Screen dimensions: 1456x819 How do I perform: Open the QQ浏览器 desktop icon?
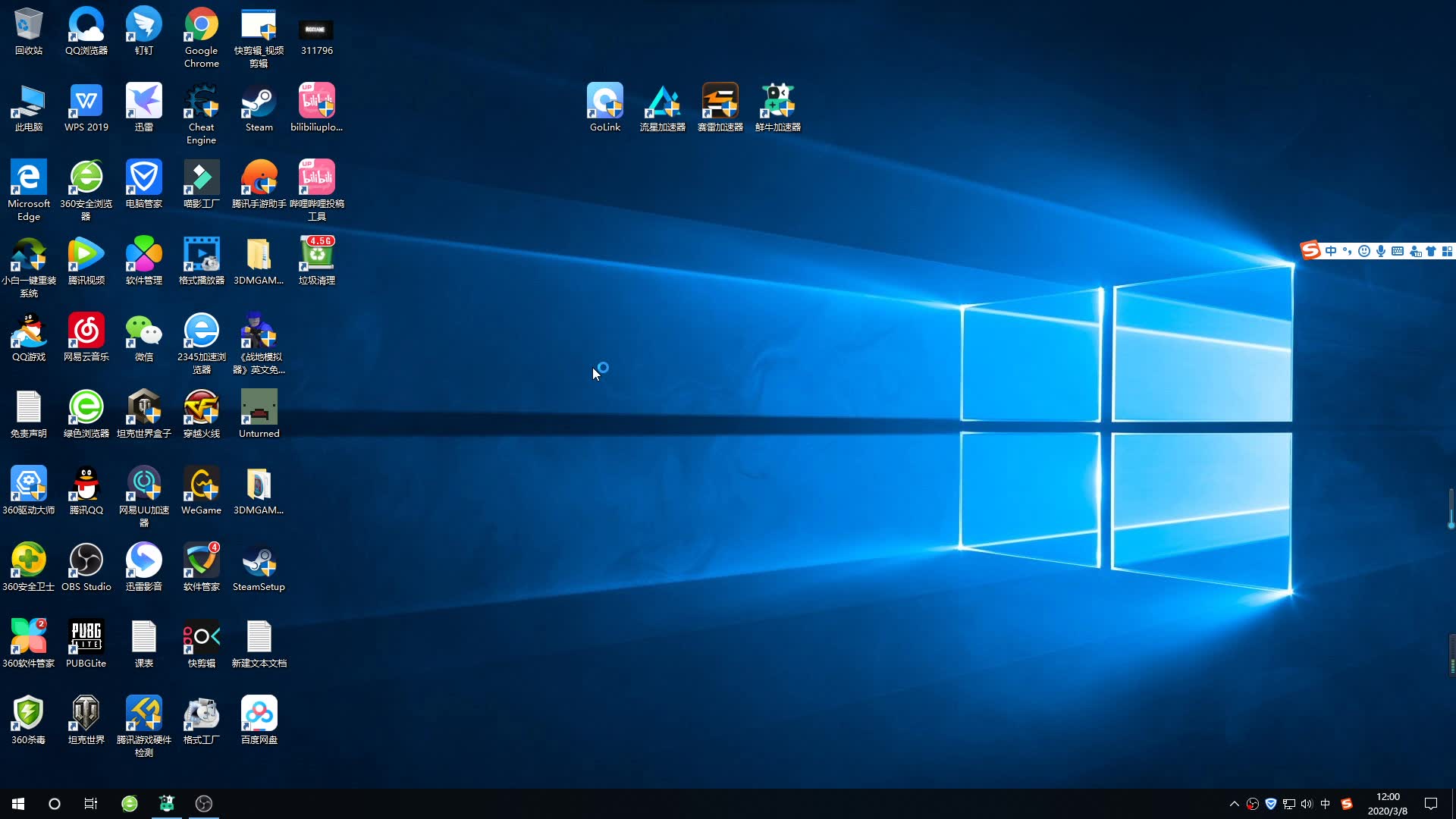click(86, 32)
